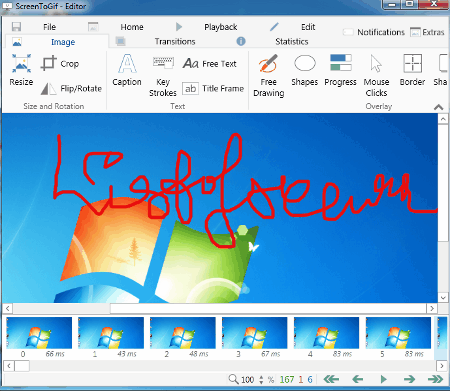The width and height of the screenshot is (450, 391).
Task: Click the preview scroll up arrow
Action: click(443, 119)
